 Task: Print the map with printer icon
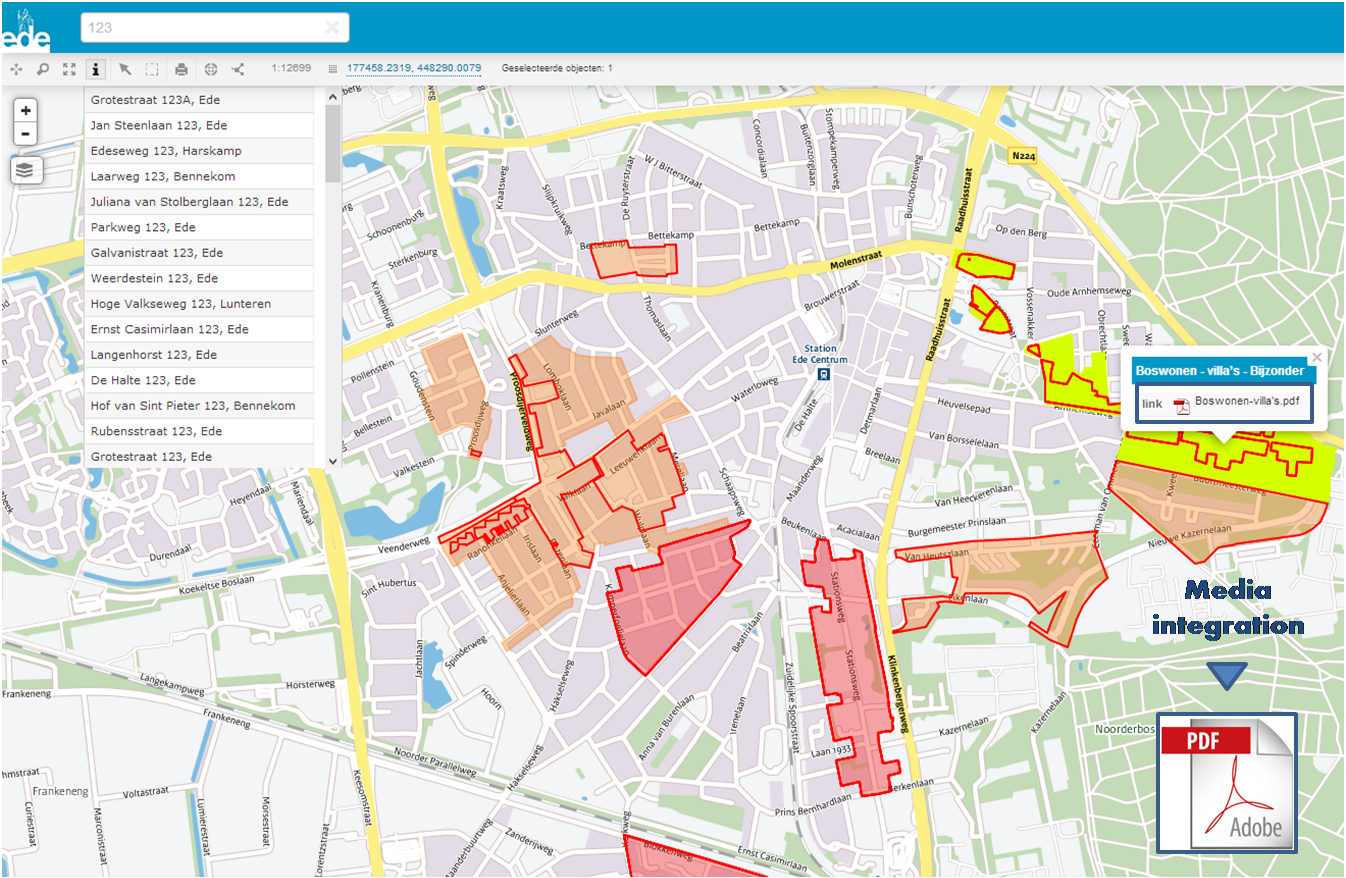coord(181,69)
